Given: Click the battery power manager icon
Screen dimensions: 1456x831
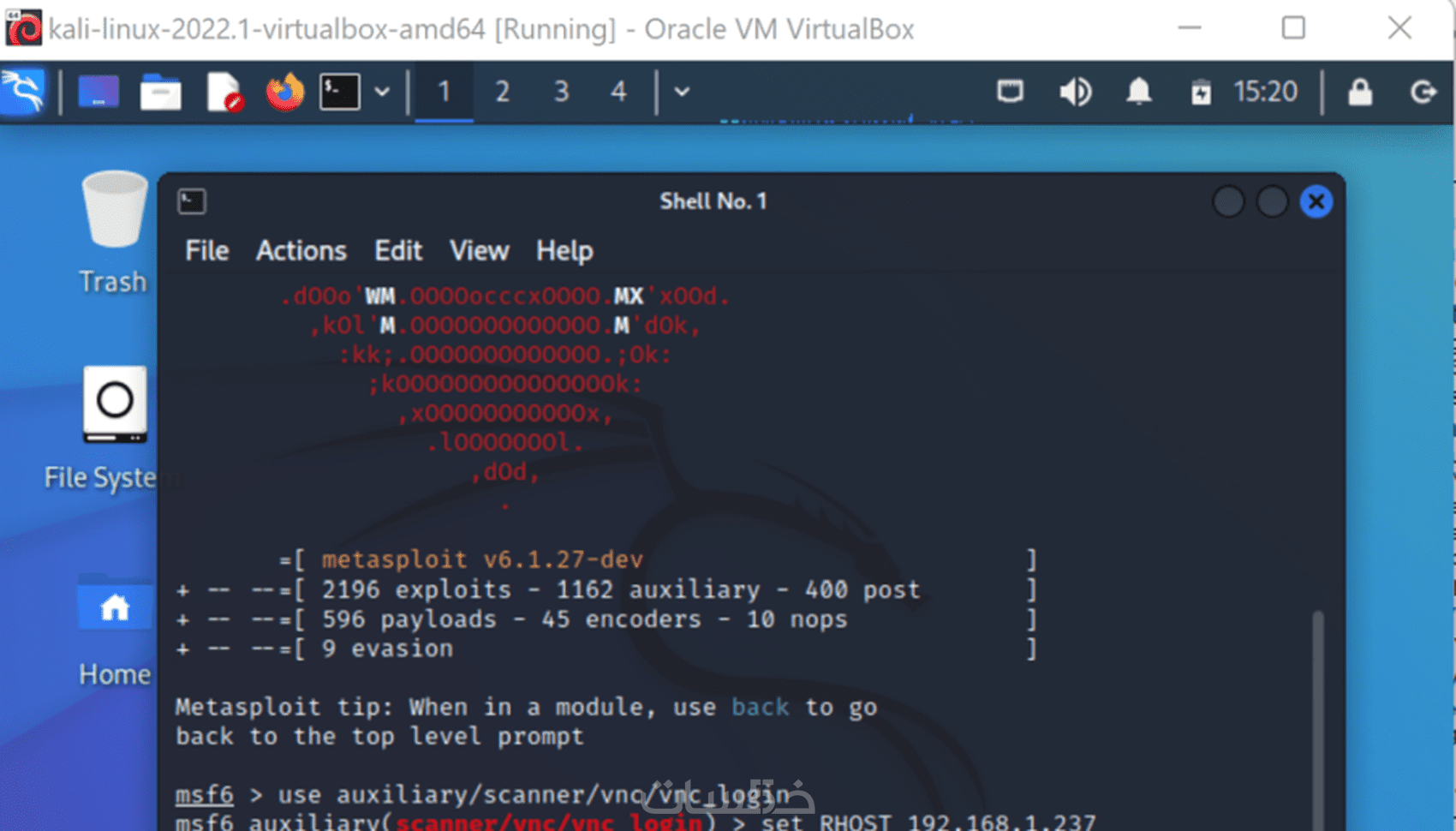Looking at the screenshot, I should (x=1201, y=92).
